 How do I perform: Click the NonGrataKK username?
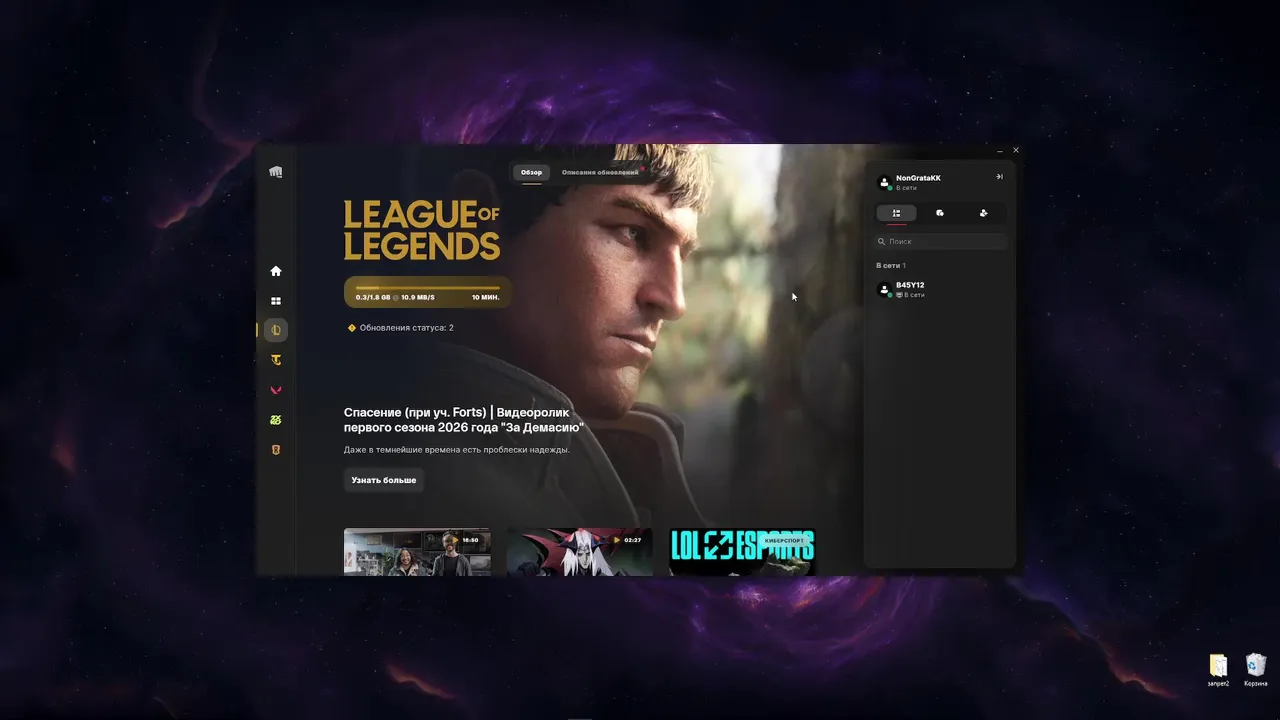pos(918,178)
